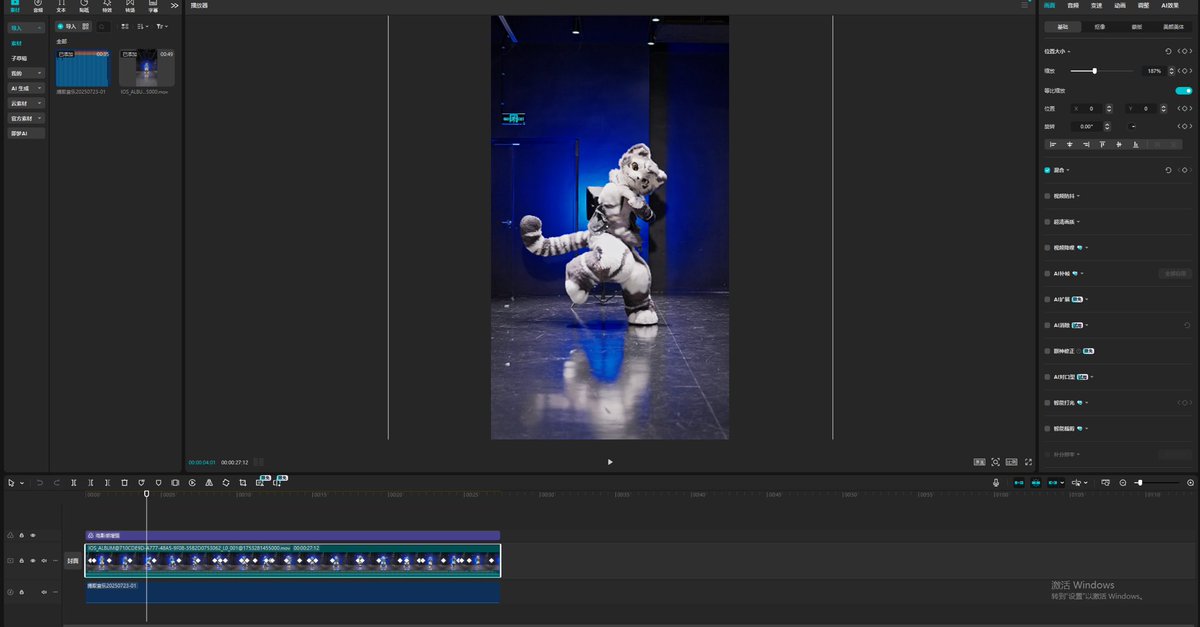Select 子草稿 in left sidebar
This screenshot has height=627, width=1200.
(x=19, y=58)
